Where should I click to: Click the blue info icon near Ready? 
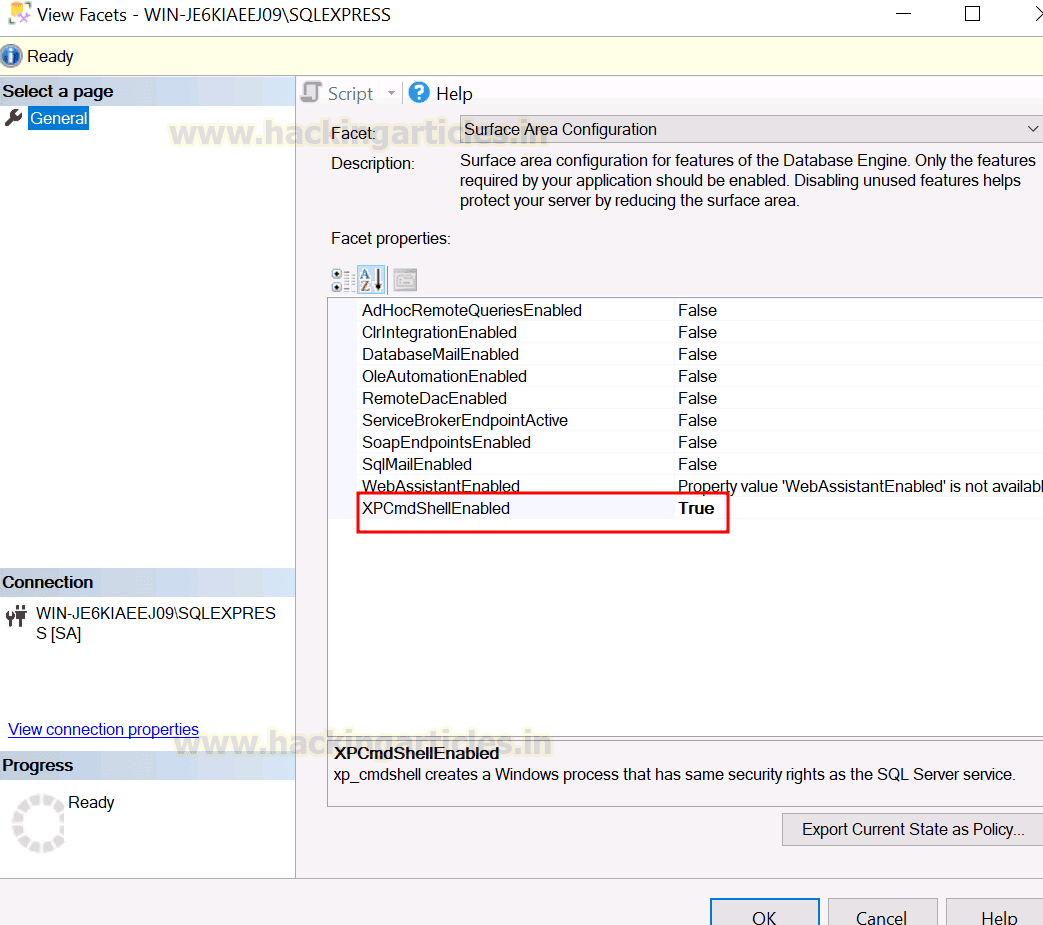(11, 56)
